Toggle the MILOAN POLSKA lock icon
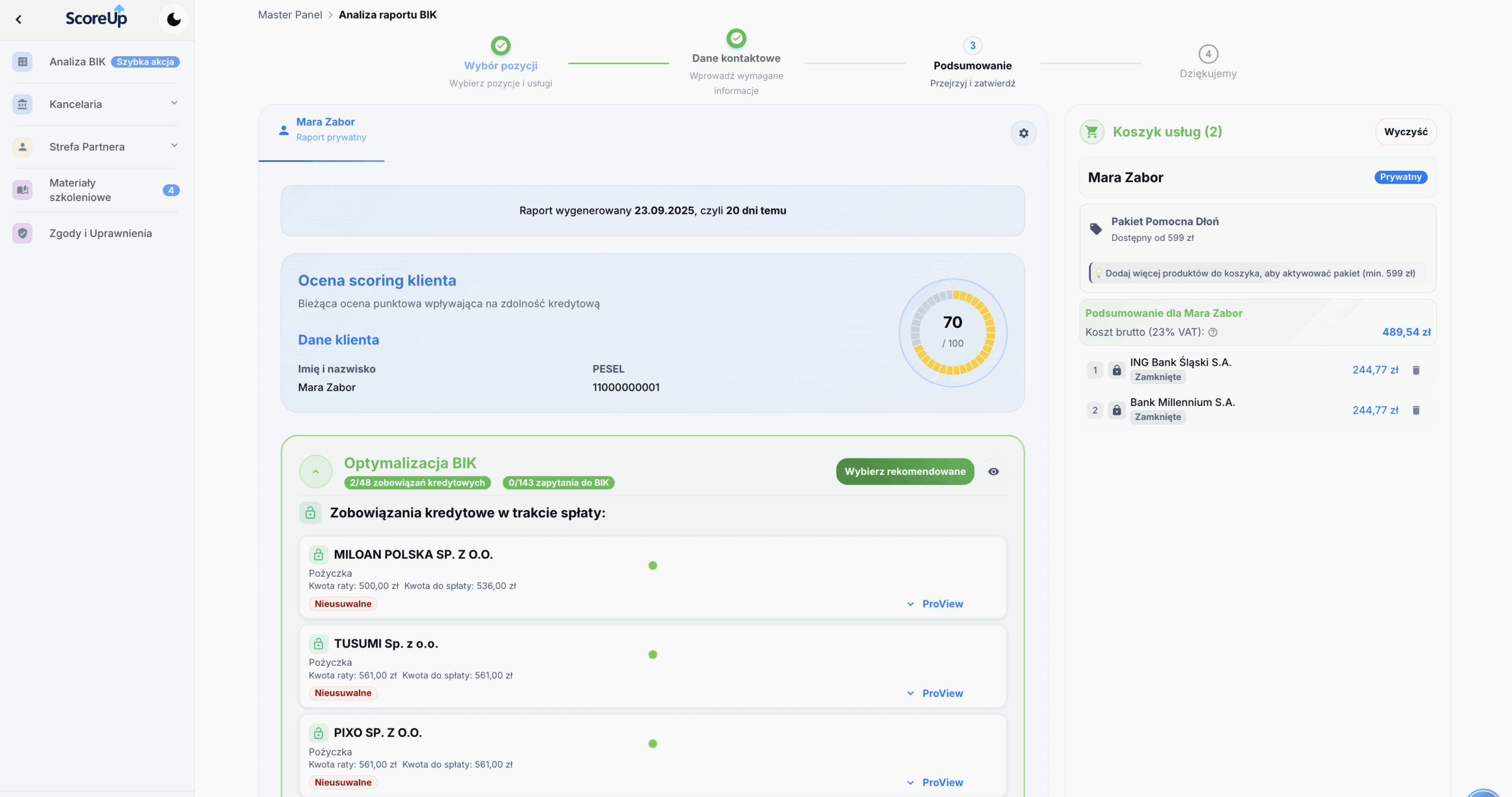1512x797 pixels. pyautogui.click(x=318, y=555)
